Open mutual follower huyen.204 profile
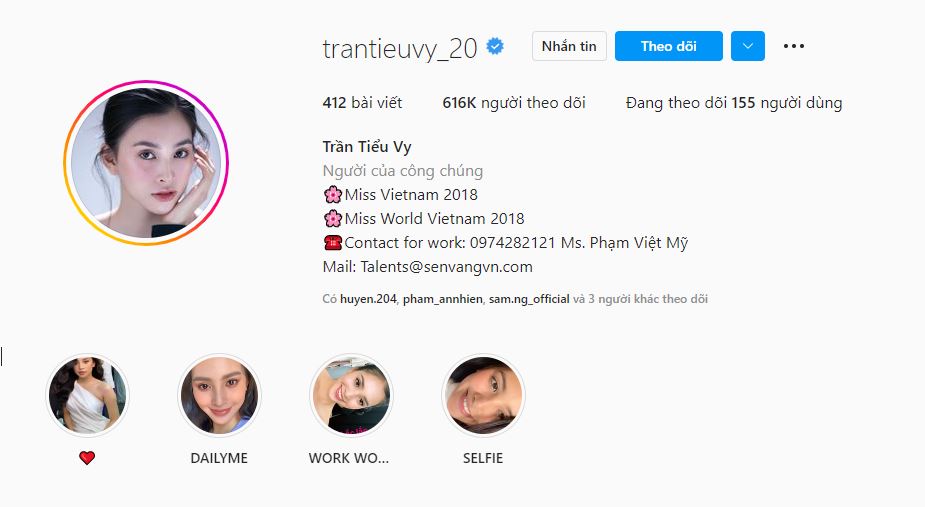 368,299
